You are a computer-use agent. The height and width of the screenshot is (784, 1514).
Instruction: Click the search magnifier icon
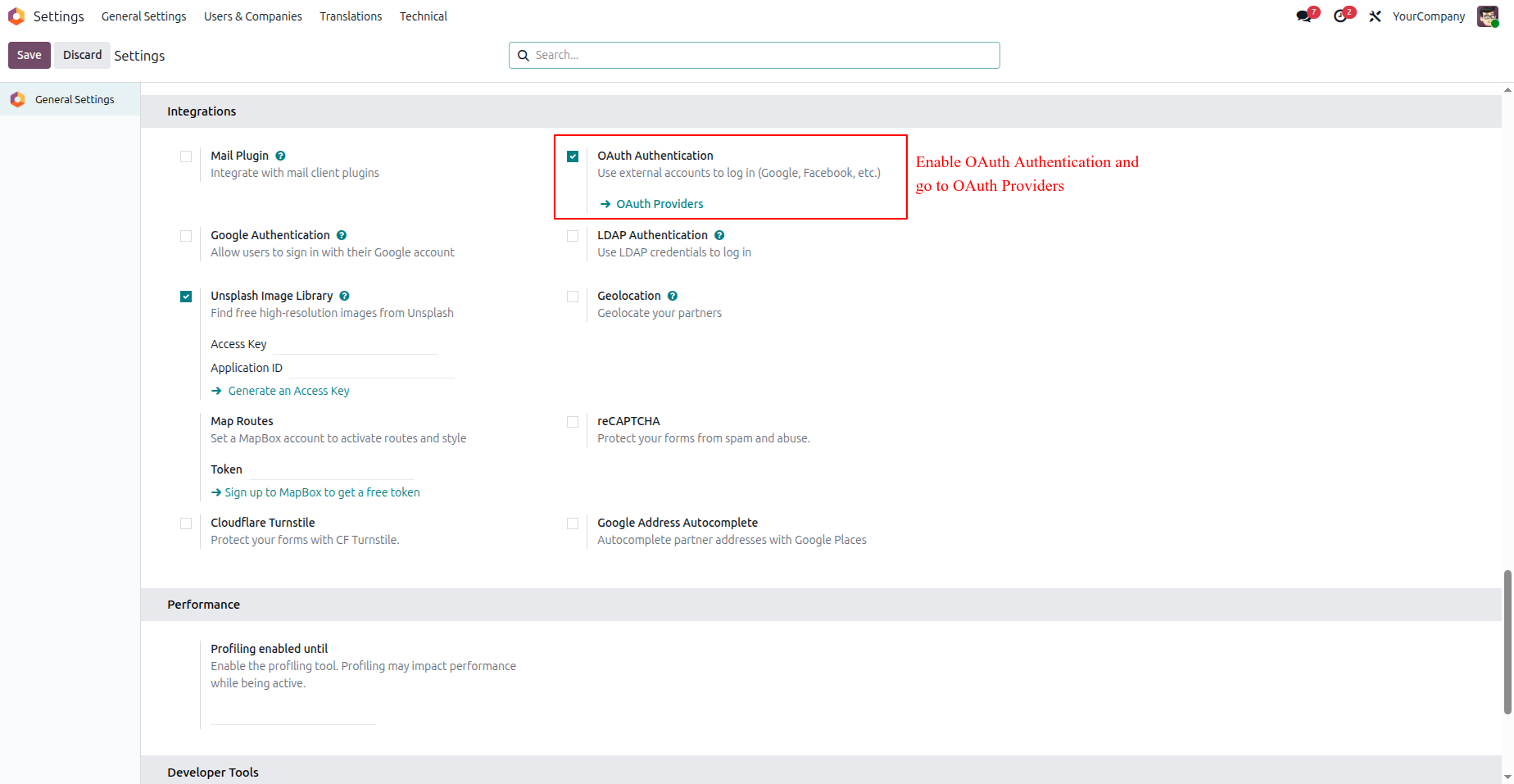click(x=524, y=56)
